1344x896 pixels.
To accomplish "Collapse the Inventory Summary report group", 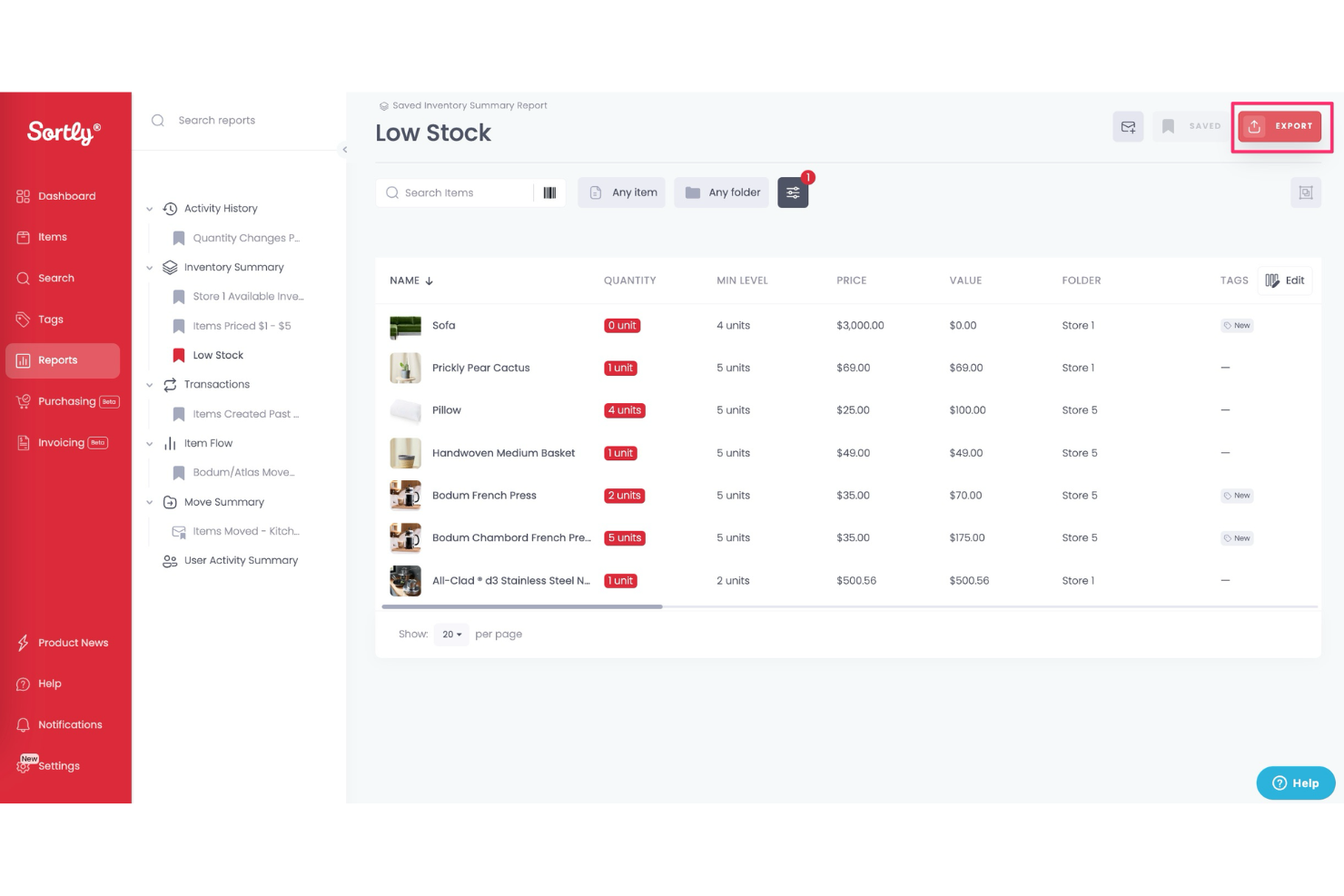I will (x=150, y=267).
